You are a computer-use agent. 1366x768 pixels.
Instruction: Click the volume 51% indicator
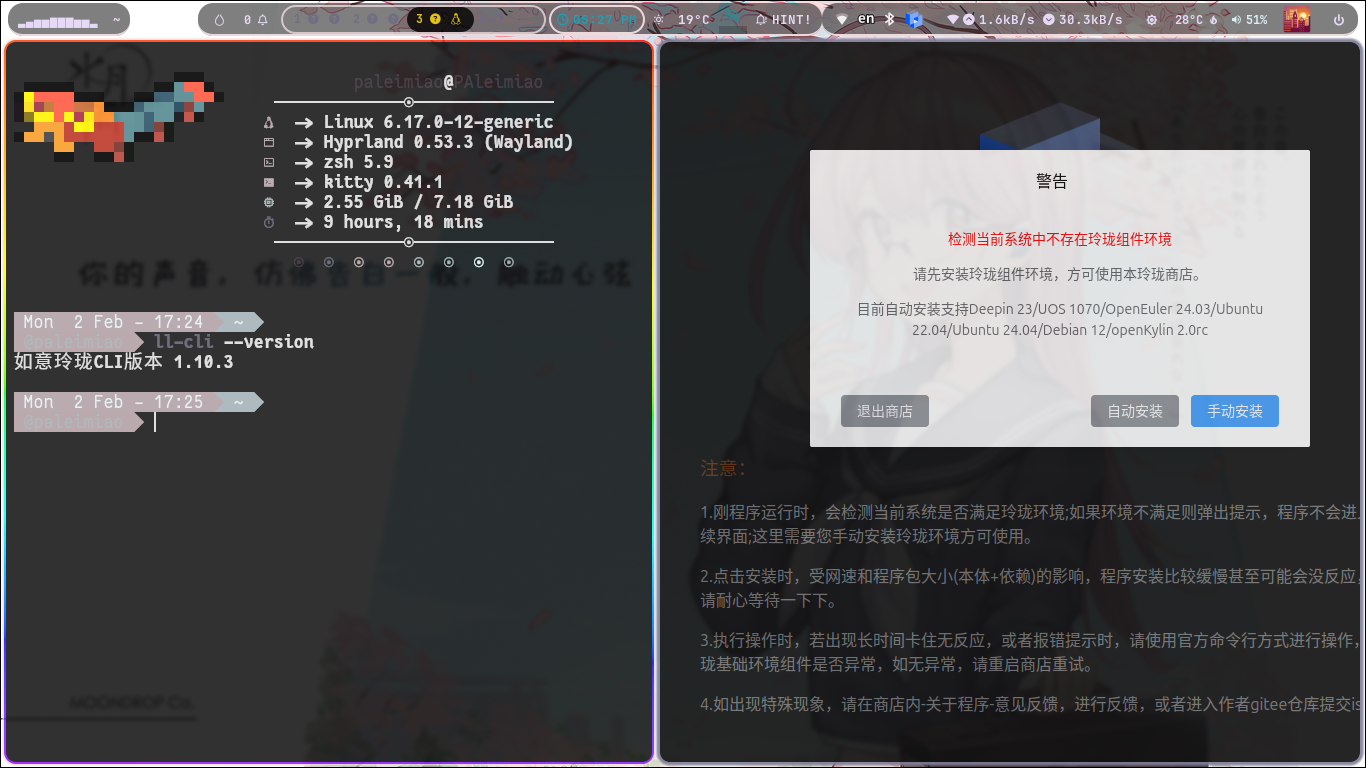coord(1249,19)
